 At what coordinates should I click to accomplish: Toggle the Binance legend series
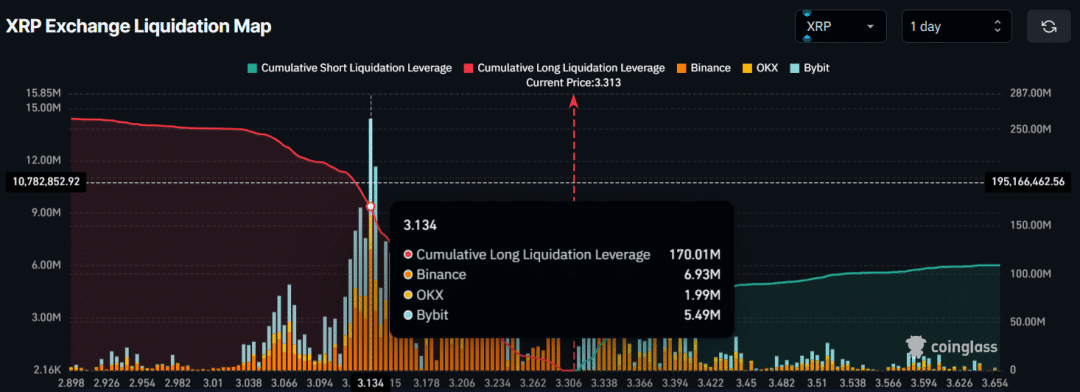[703, 68]
